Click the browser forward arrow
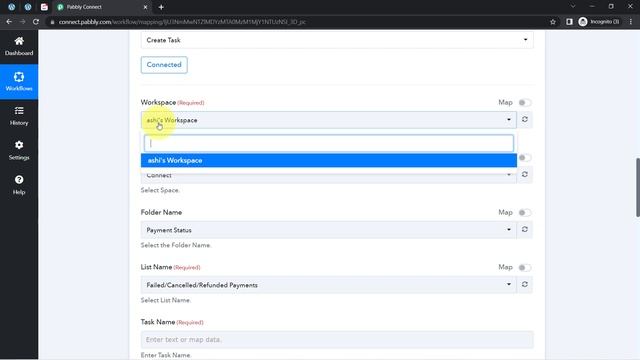 pos(22,22)
